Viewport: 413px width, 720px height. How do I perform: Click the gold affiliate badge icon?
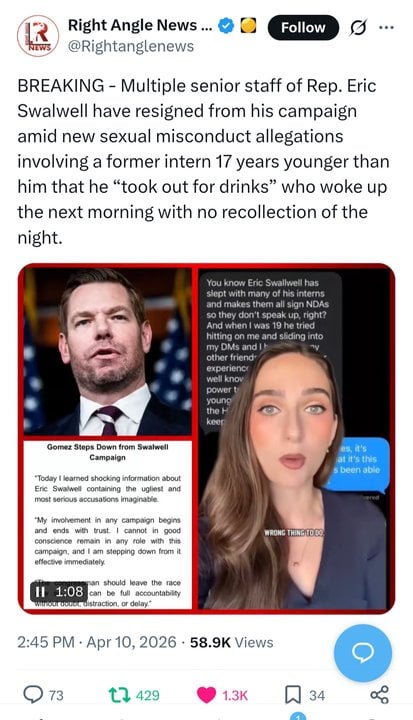pyautogui.click(x=249, y=26)
